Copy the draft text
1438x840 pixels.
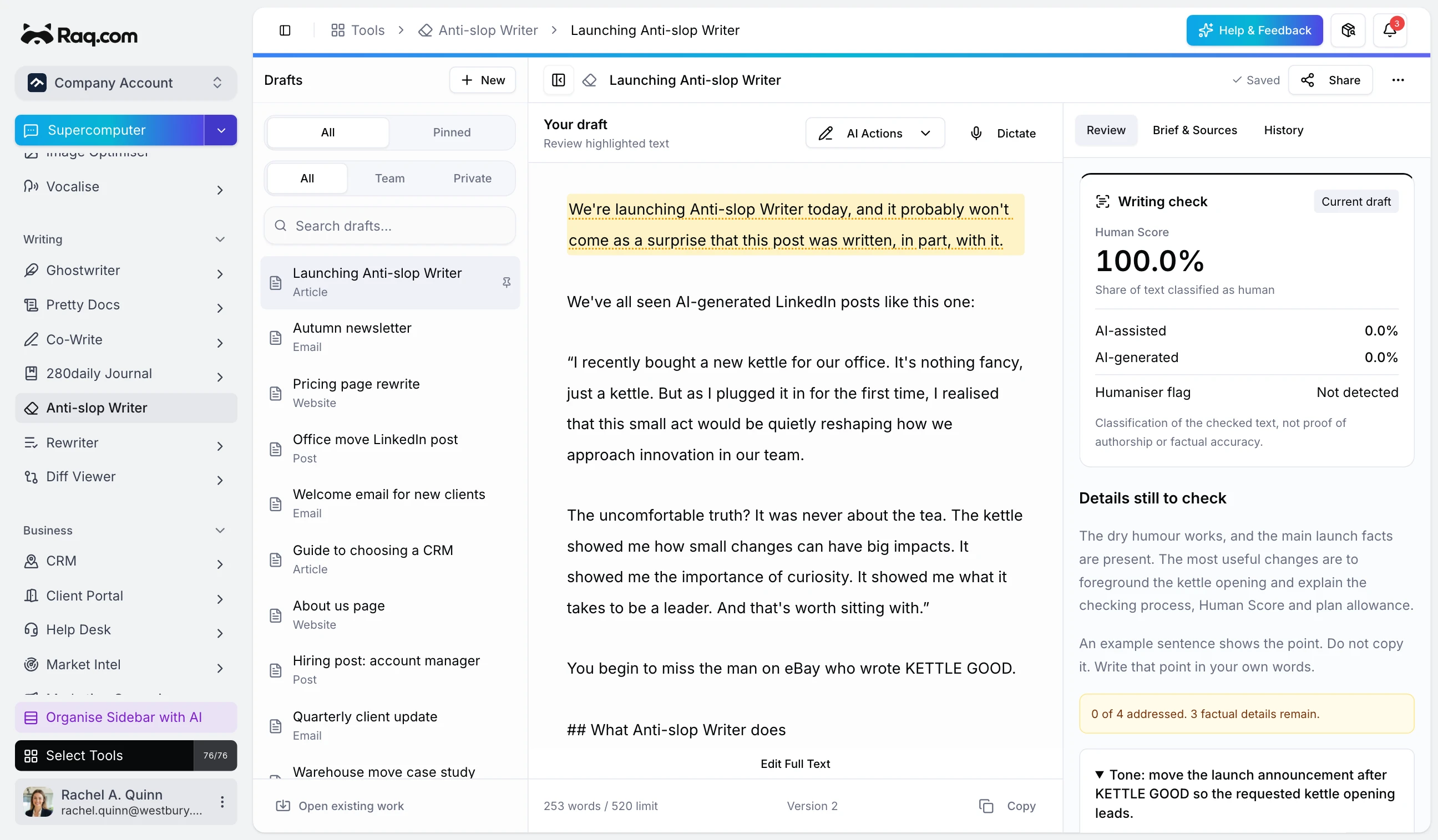pyautogui.click(x=1007, y=806)
